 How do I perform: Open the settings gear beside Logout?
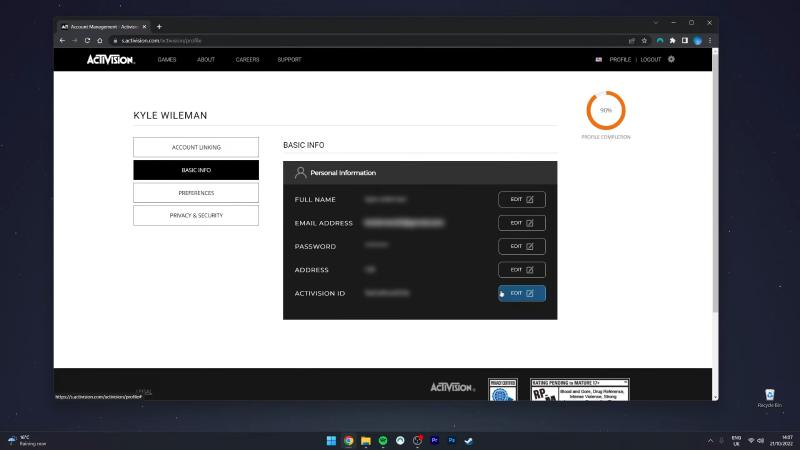pos(671,59)
